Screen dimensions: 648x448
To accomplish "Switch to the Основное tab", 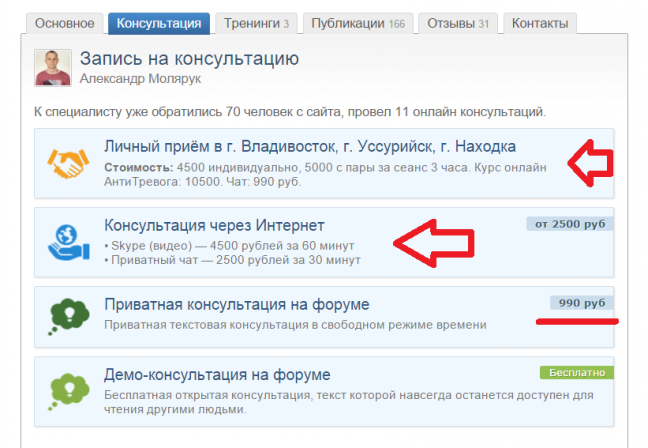I will point(64,23).
